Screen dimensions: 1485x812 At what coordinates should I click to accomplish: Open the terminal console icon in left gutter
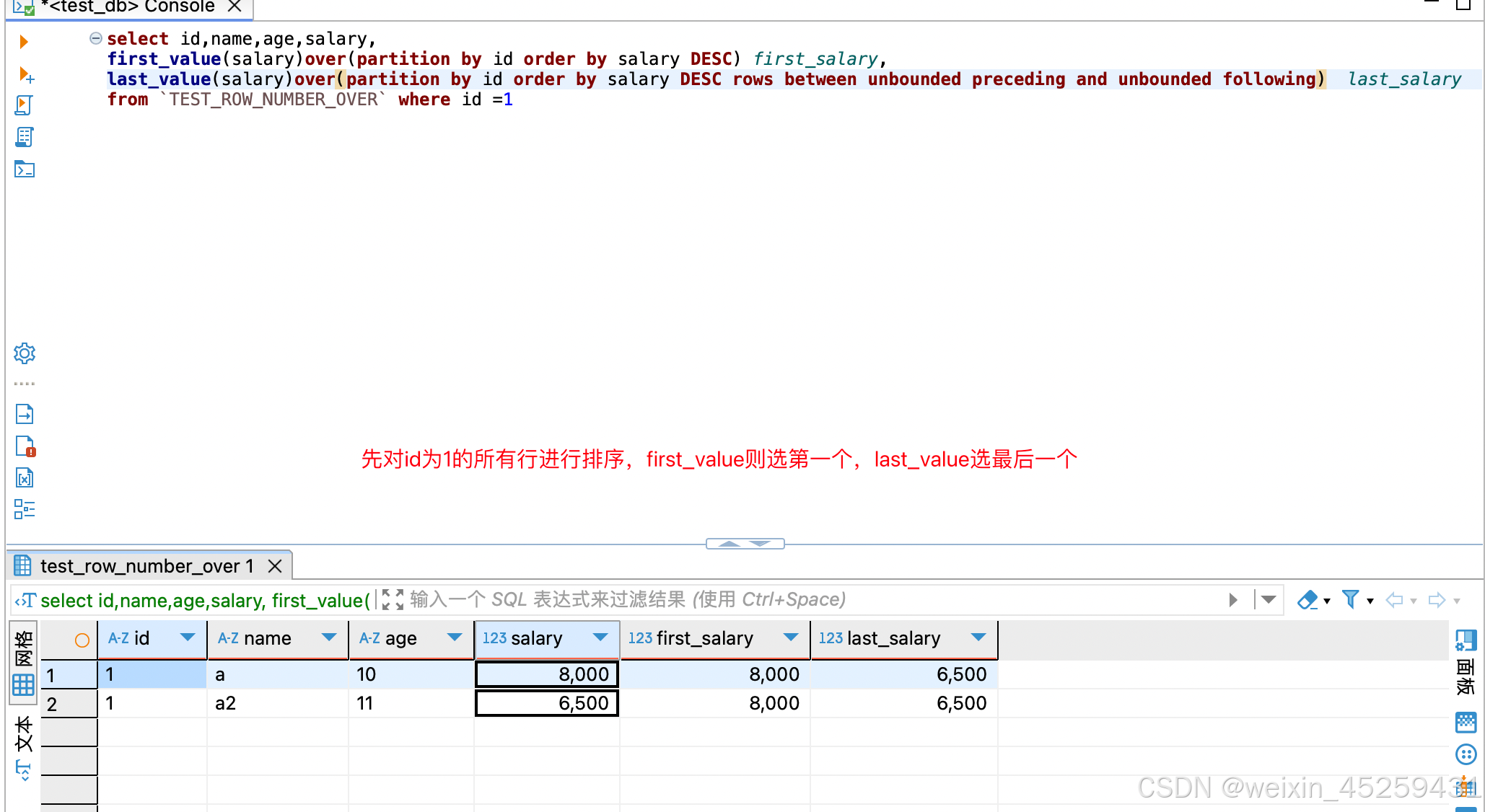pos(25,169)
